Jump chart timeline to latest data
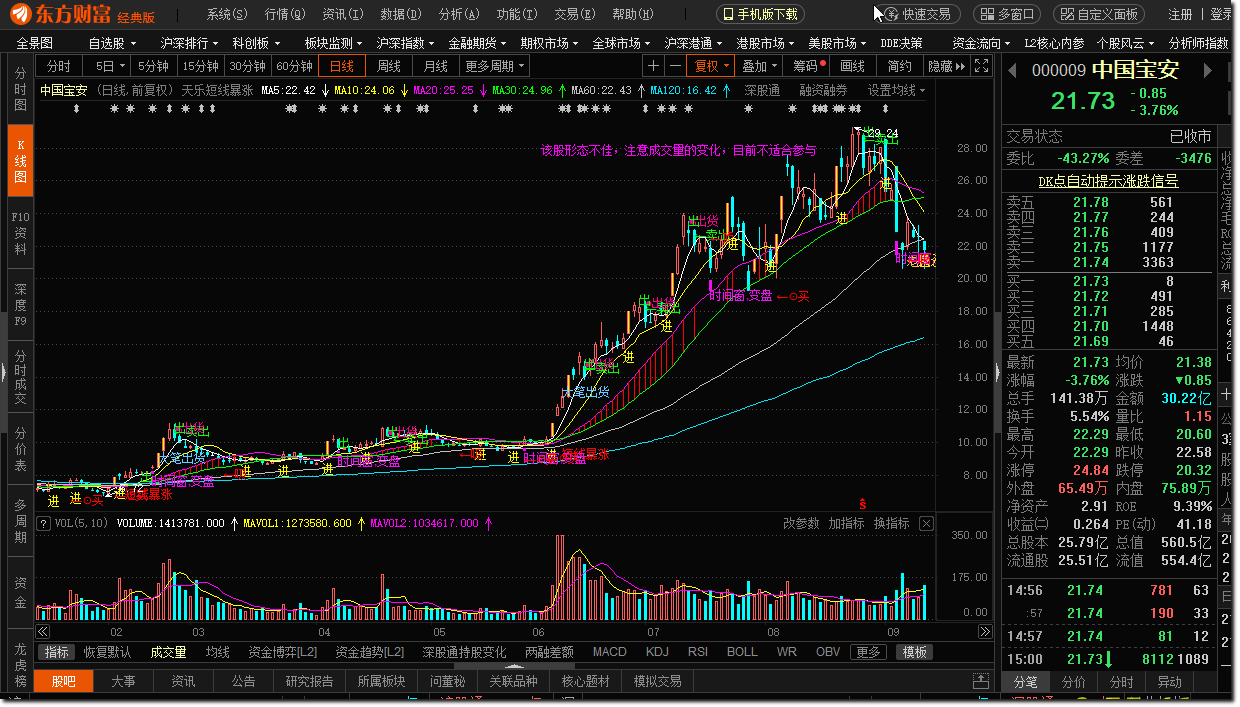The width and height of the screenshot is (1240, 707). click(985, 632)
